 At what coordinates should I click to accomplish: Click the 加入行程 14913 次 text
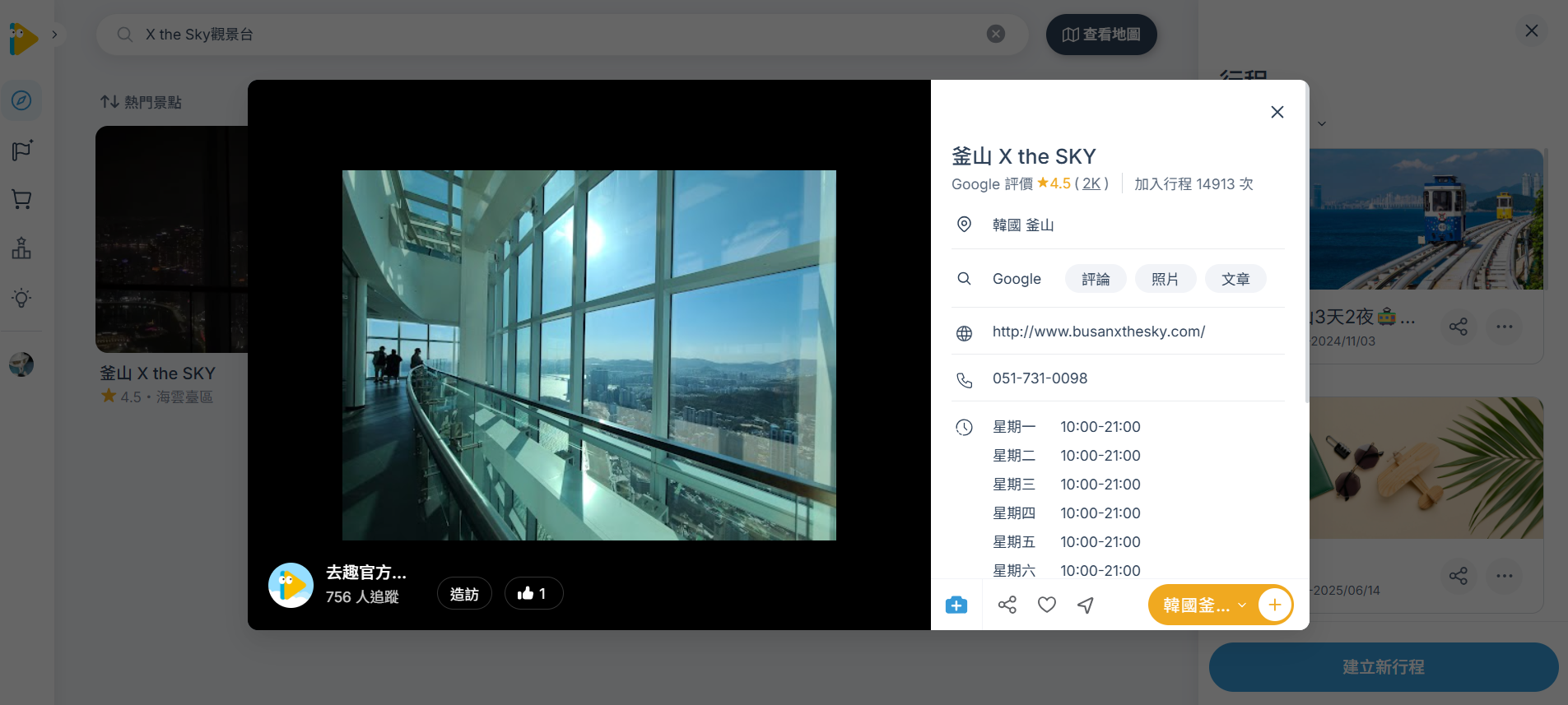click(1193, 184)
